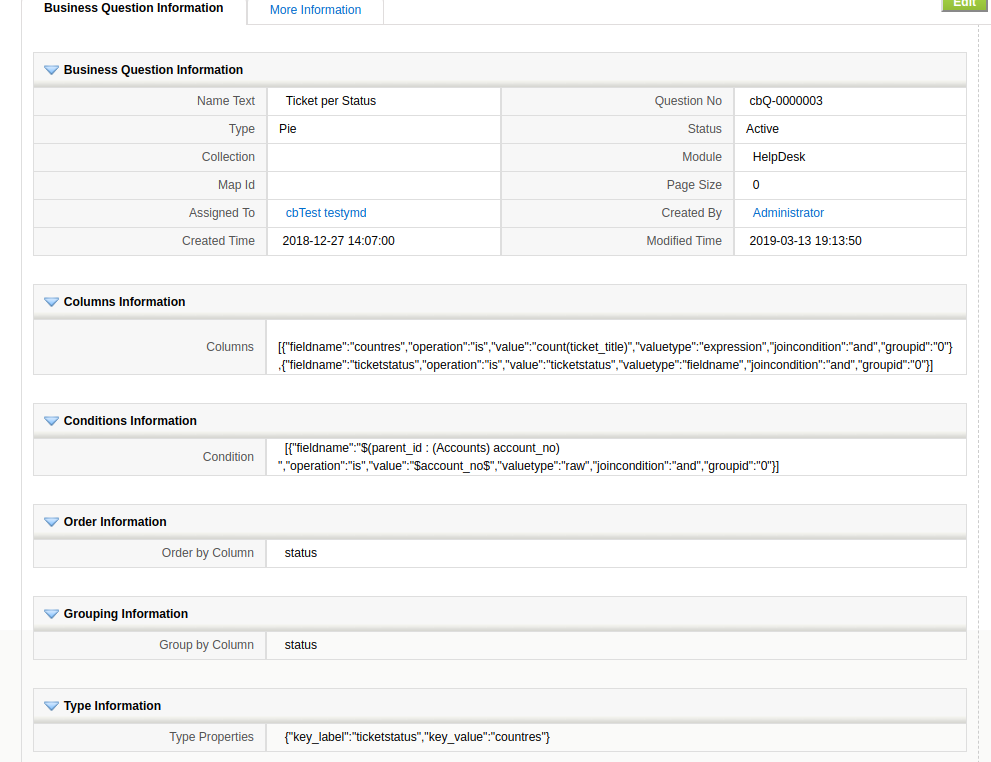991x762 pixels.
Task: Click the Order by Column status value
Action: tap(300, 553)
